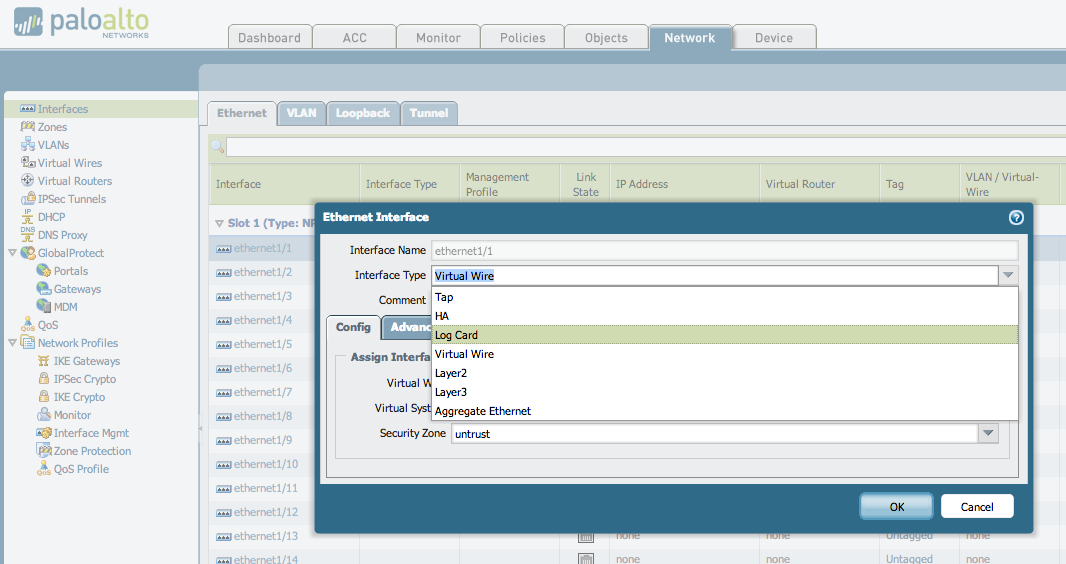Open Zones from the sidebar icon
The image size is (1066, 564).
pos(28,127)
